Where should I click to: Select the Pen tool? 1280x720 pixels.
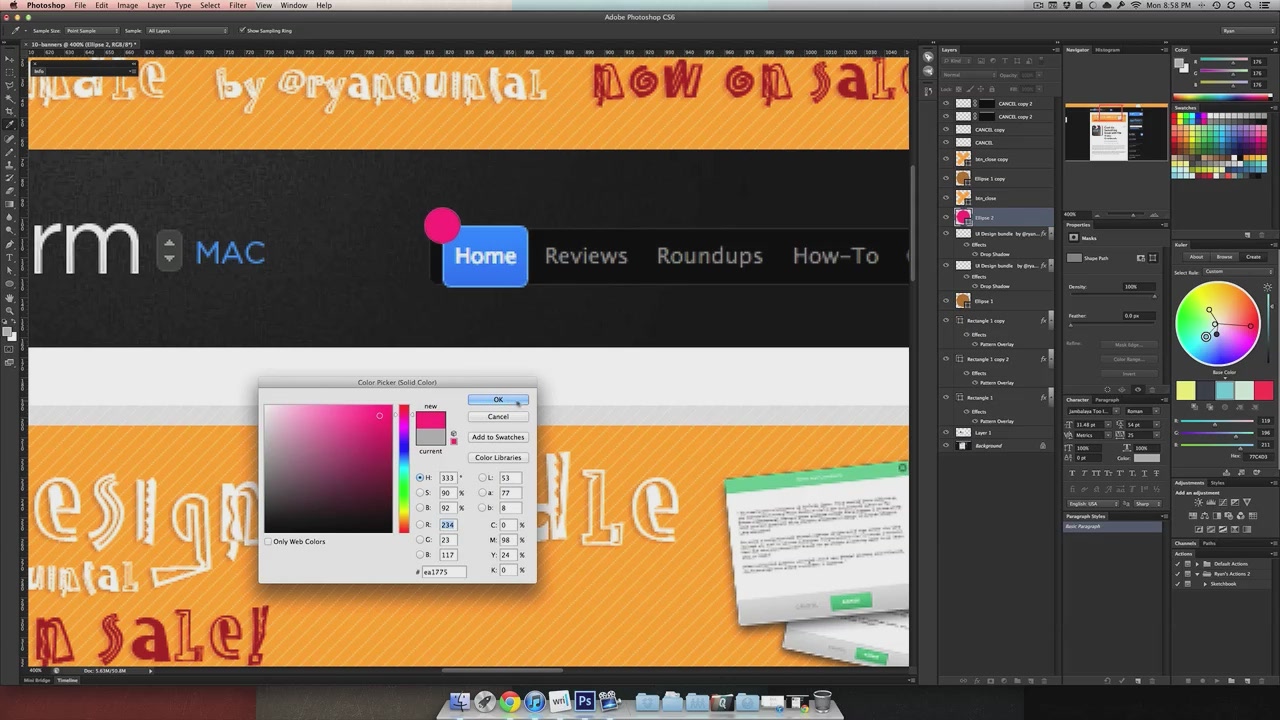[x=10, y=243]
